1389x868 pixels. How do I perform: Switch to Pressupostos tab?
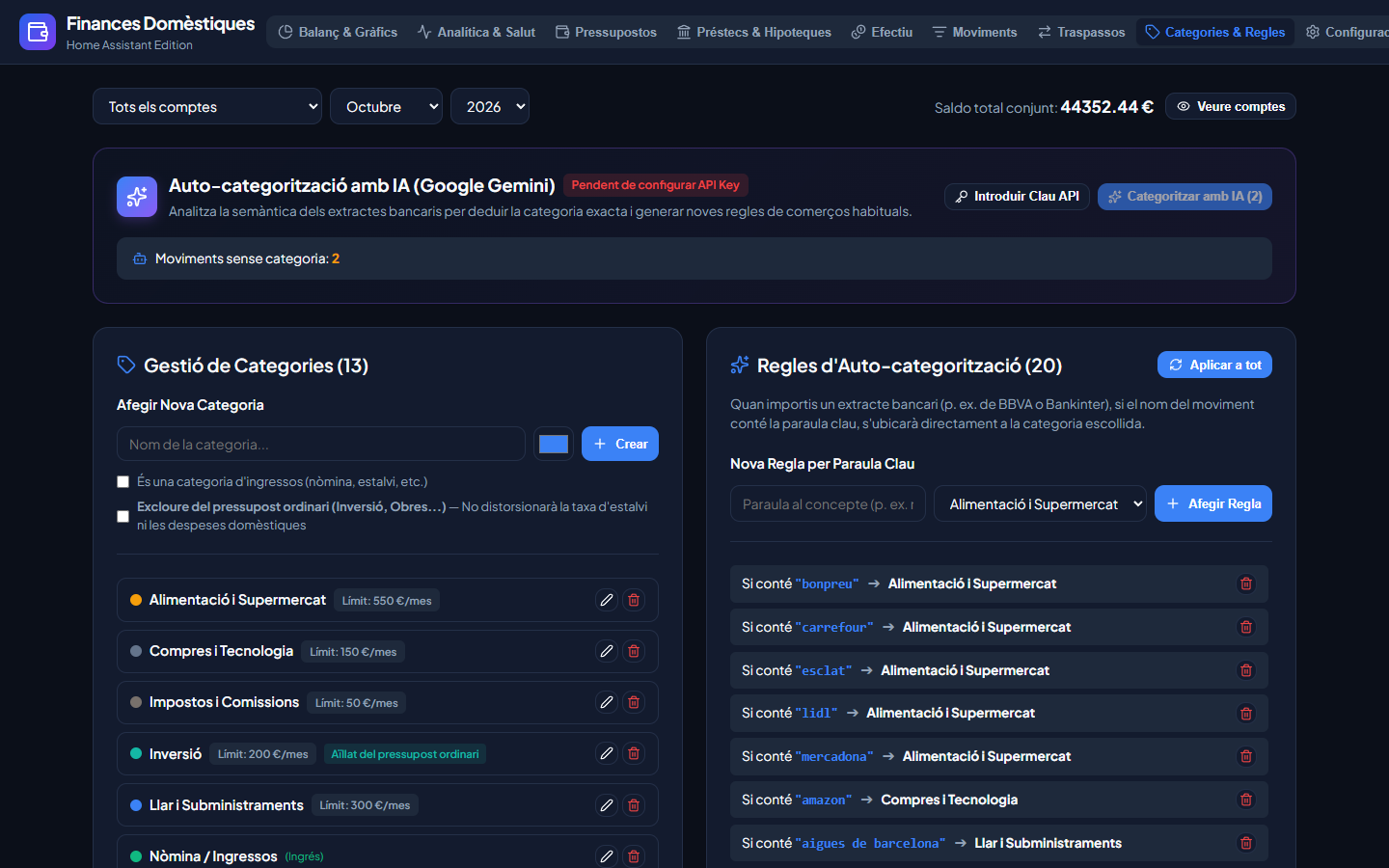606,32
